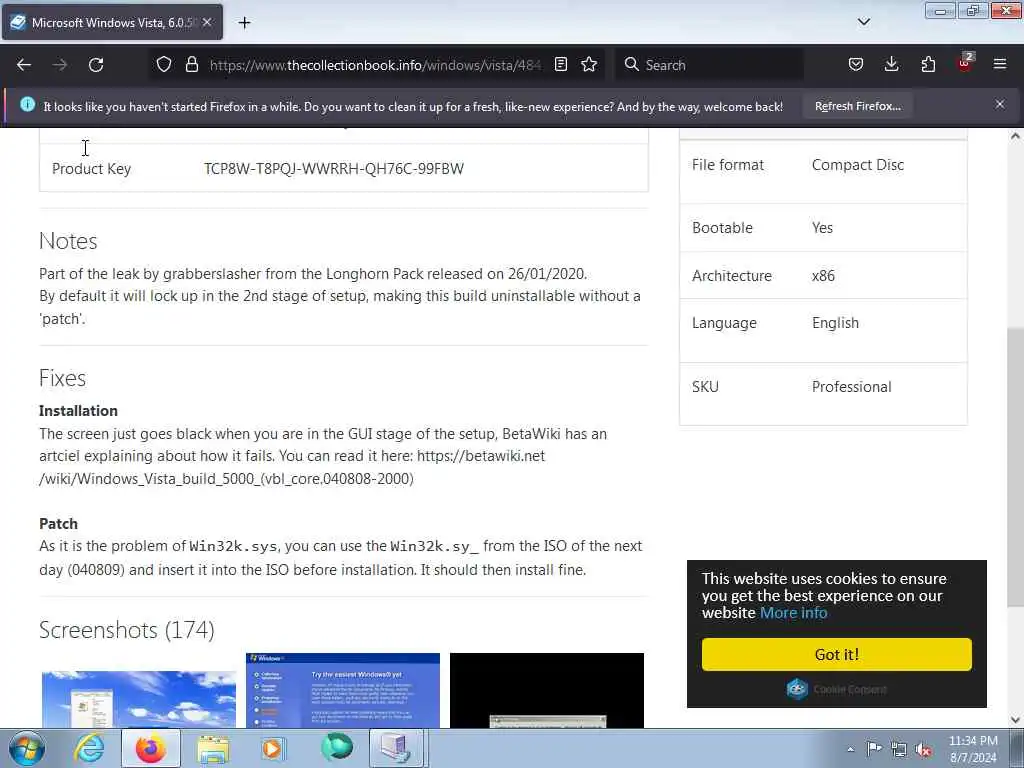Viewport: 1024px width, 768px height.
Task: Open the Windows Start orb
Action: pos(26,748)
